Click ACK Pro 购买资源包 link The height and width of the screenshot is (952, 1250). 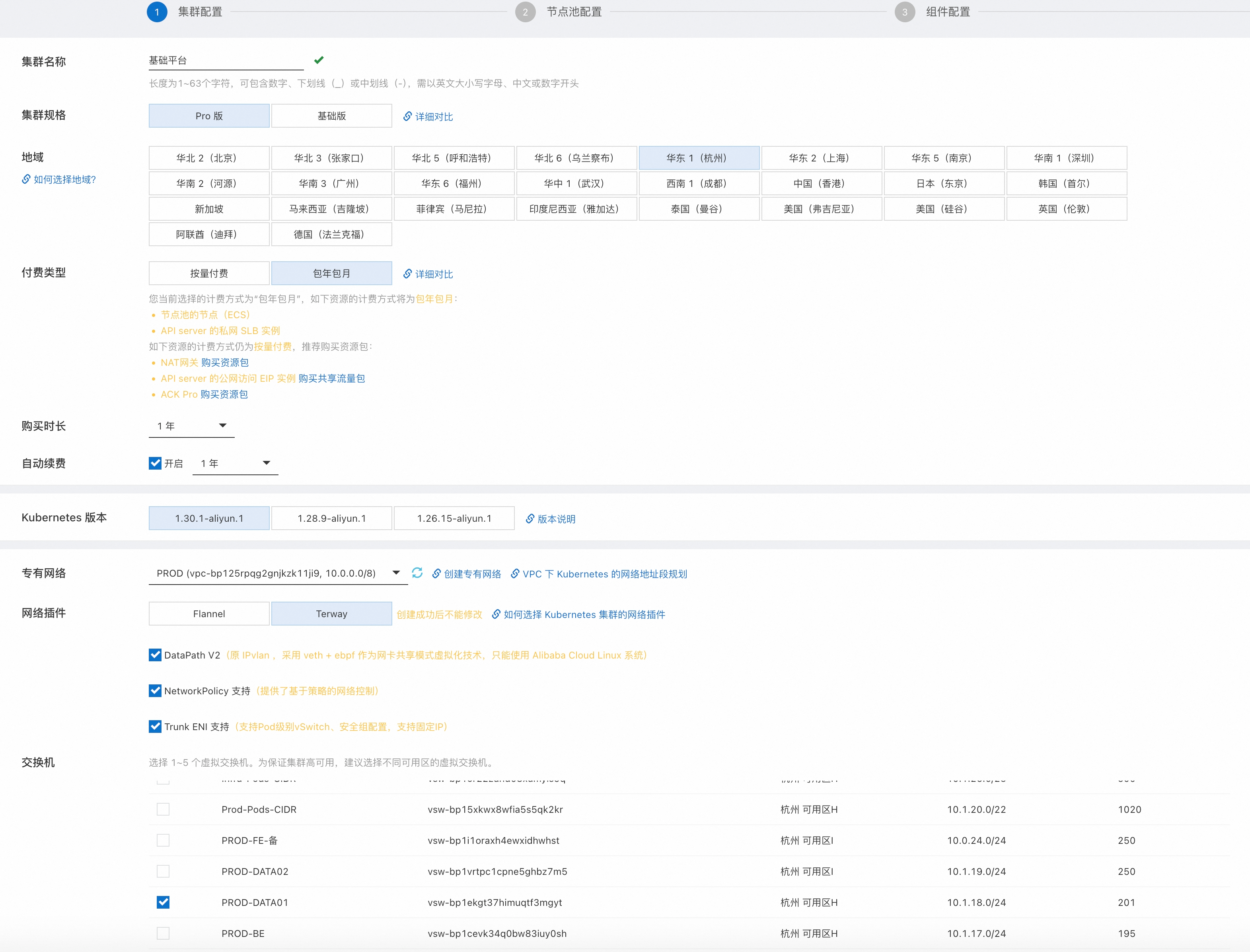click(x=224, y=394)
